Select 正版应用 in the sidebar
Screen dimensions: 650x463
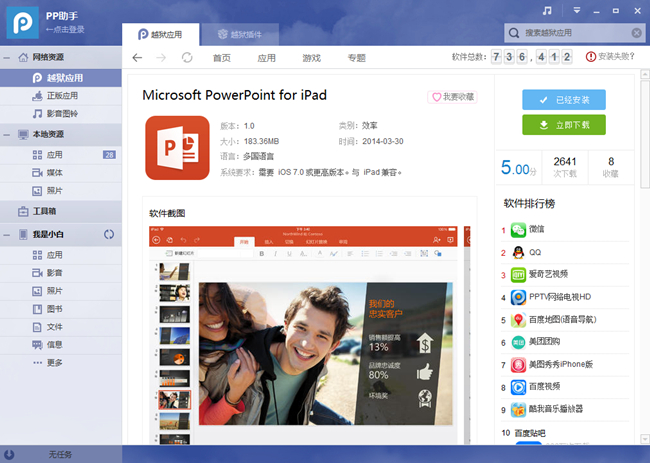coord(62,96)
